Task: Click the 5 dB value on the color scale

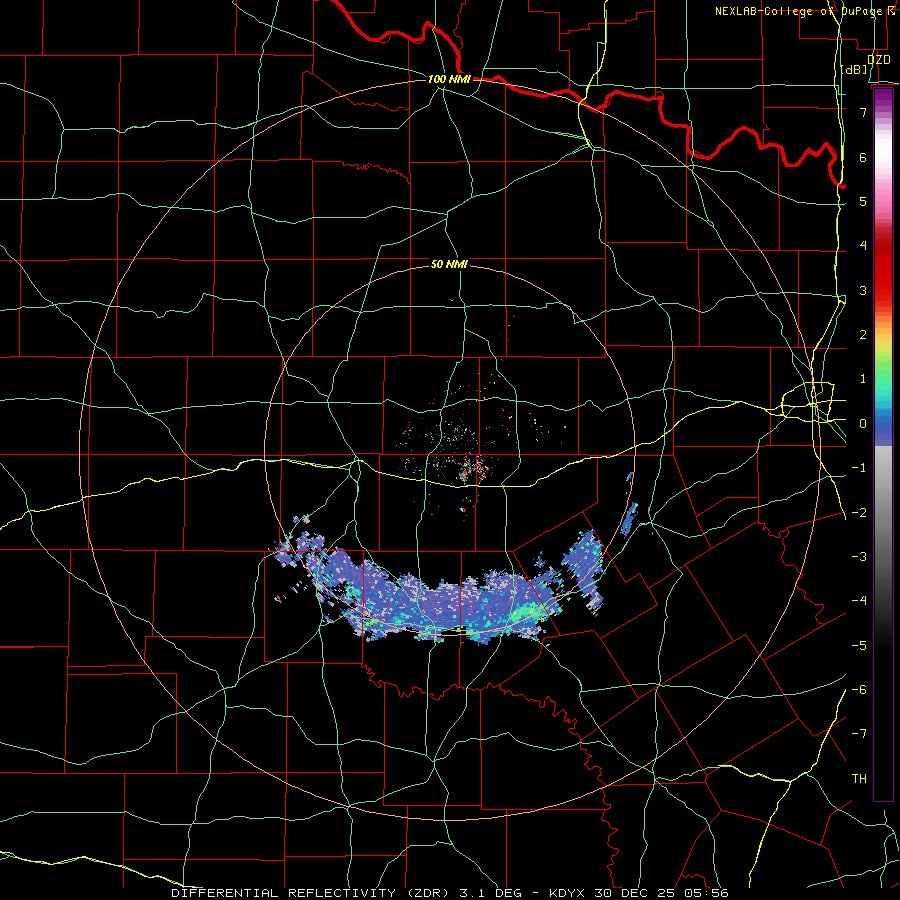Action: [863, 201]
